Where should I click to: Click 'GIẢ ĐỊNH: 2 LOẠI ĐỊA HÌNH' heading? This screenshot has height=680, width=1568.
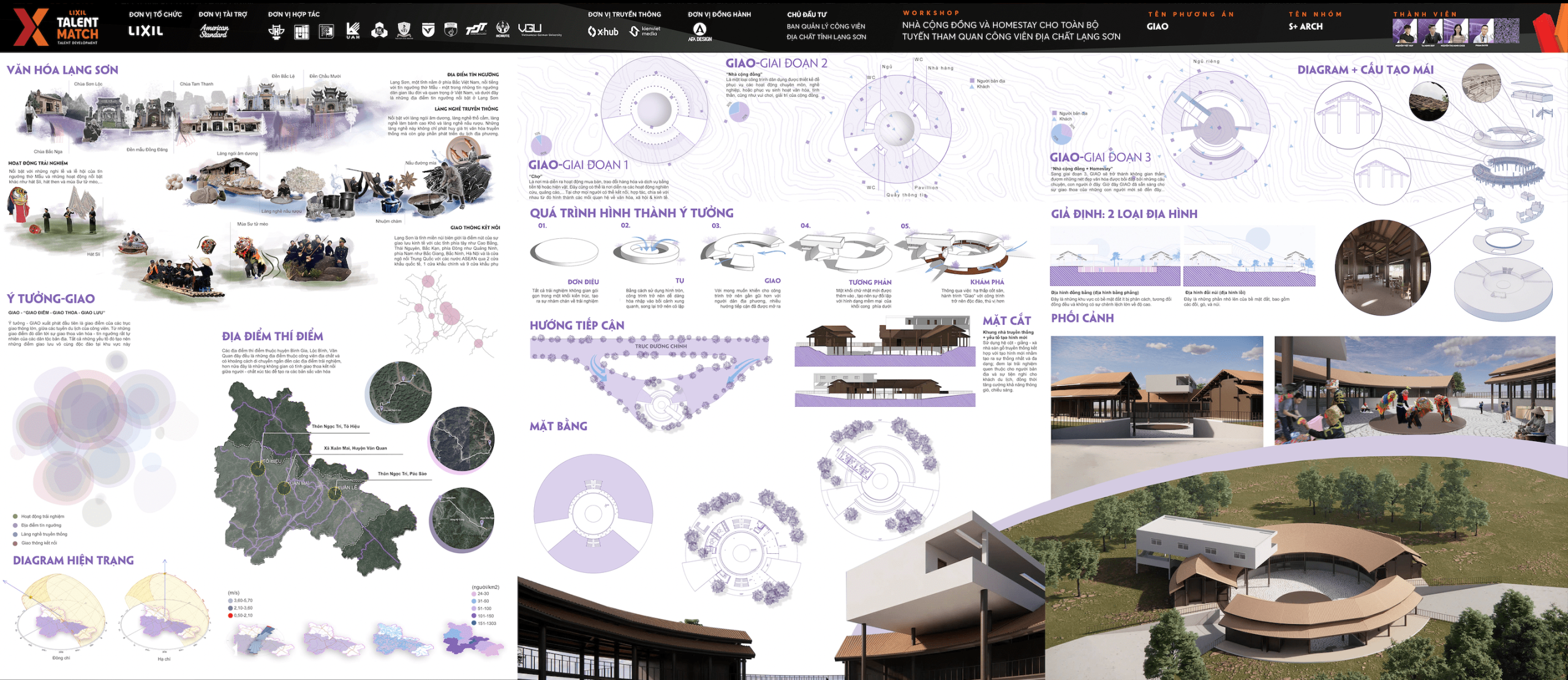(1124, 214)
